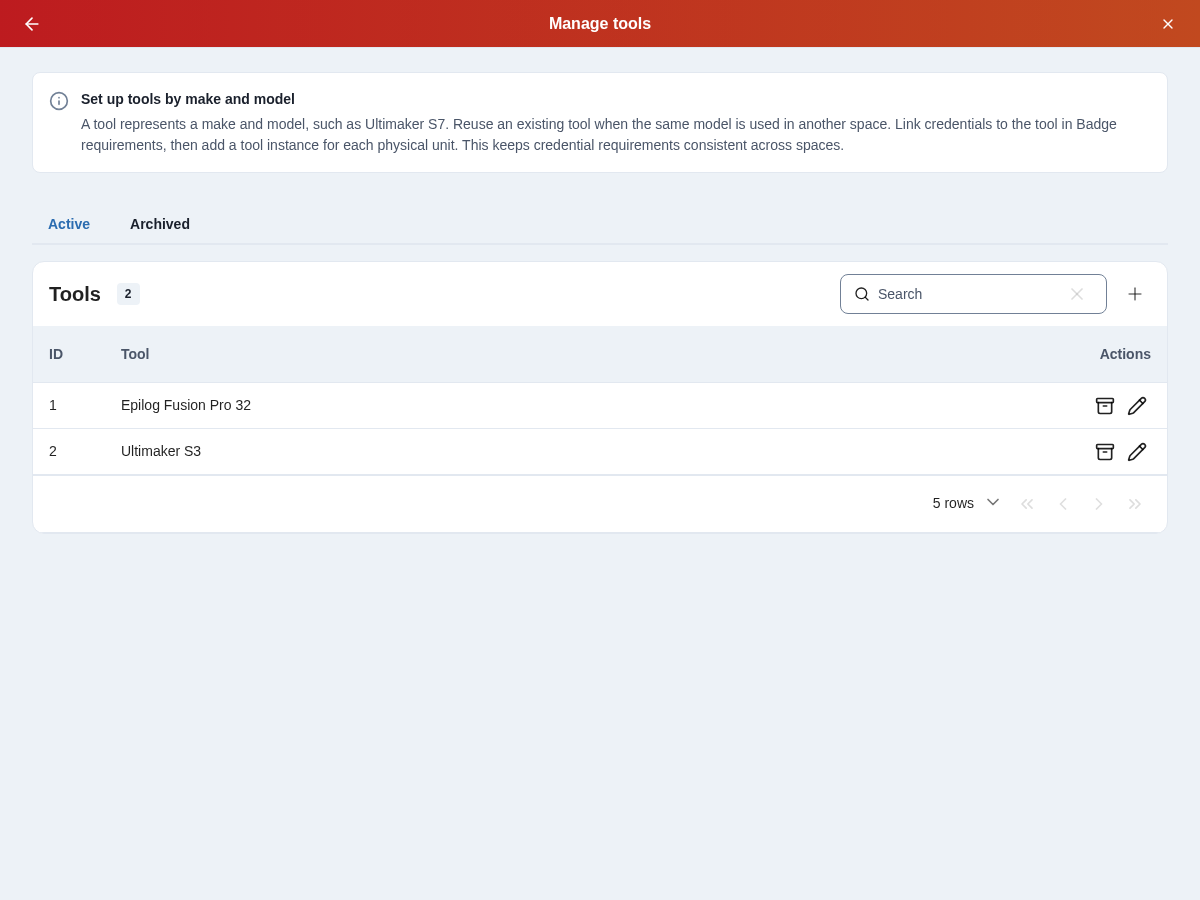Clear the search field with X
This screenshot has width=1200, height=900.
tap(1077, 294)
